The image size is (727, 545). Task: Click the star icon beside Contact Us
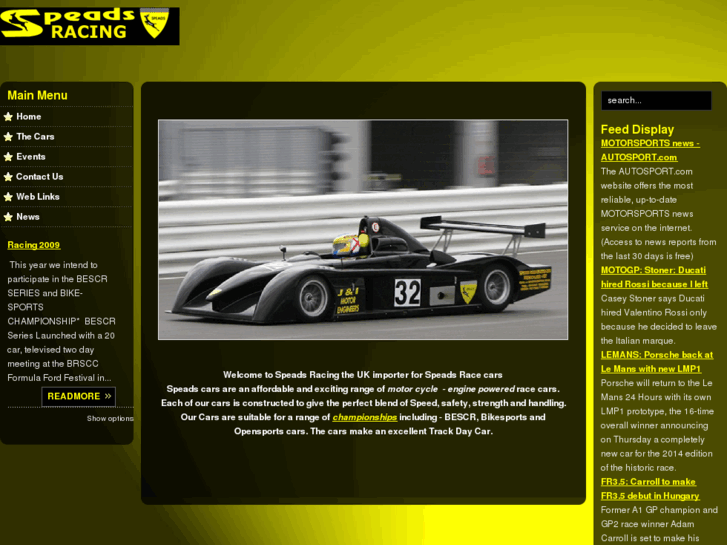point(8,177)
